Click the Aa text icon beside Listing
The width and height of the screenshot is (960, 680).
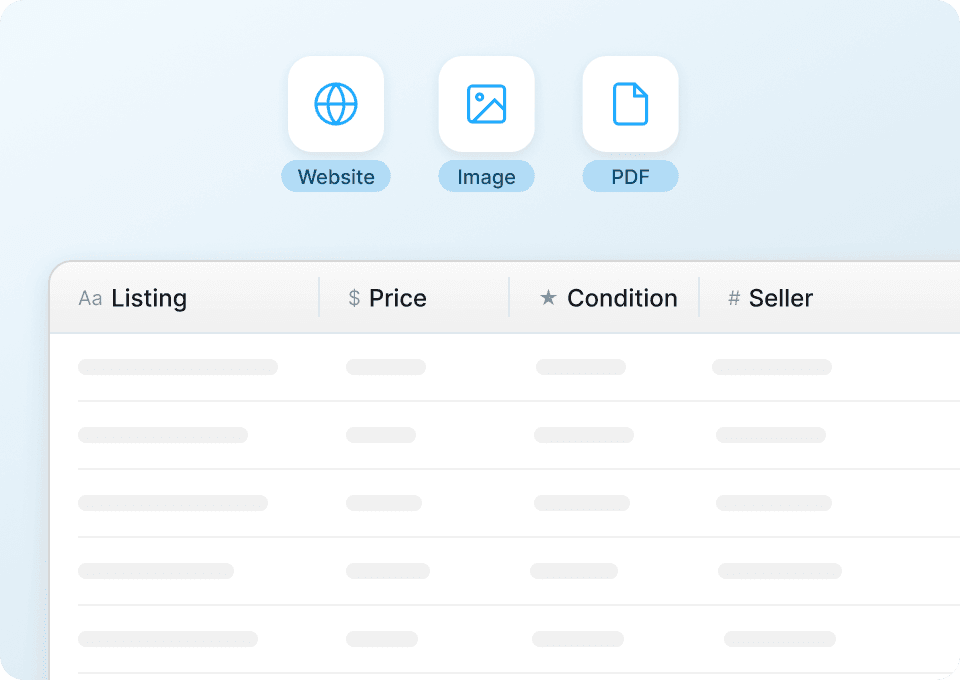[x=89, y=298]
